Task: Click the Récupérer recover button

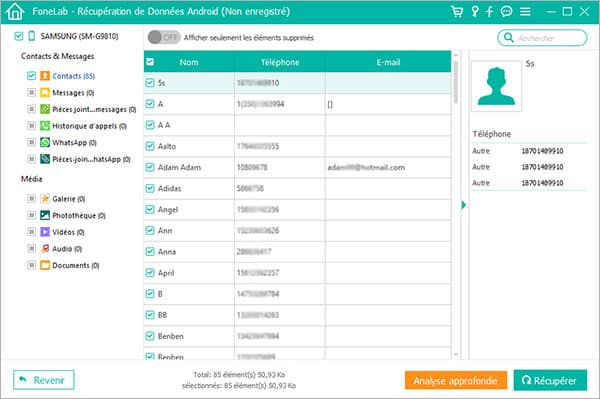Action: 550,380
